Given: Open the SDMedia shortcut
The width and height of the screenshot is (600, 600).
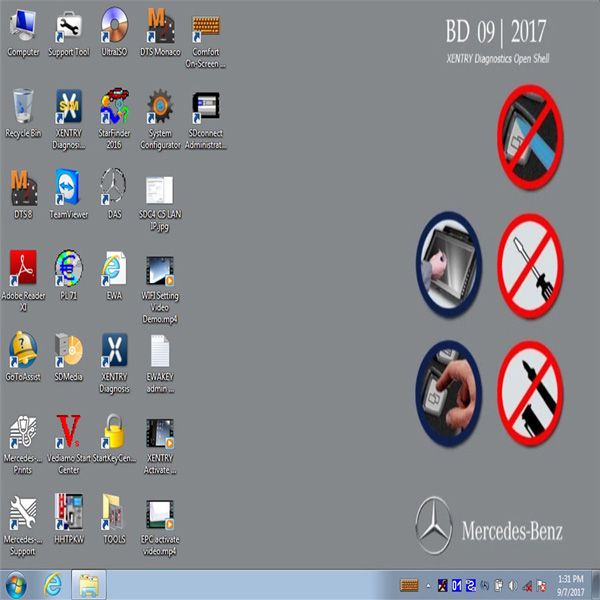Looking at the screenshot, I should pos(69,357).
